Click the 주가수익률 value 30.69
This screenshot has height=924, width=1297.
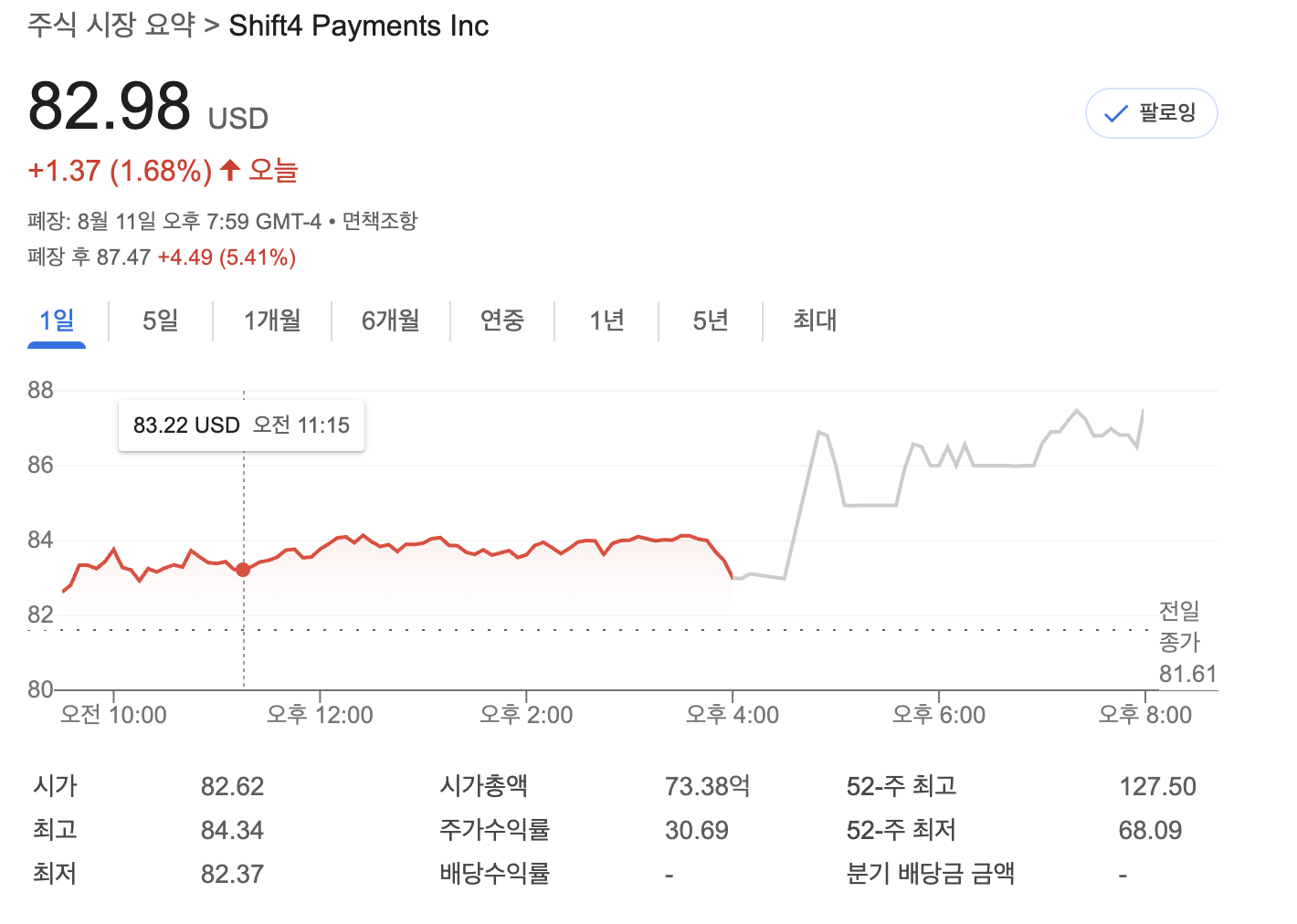coord(697,830)
